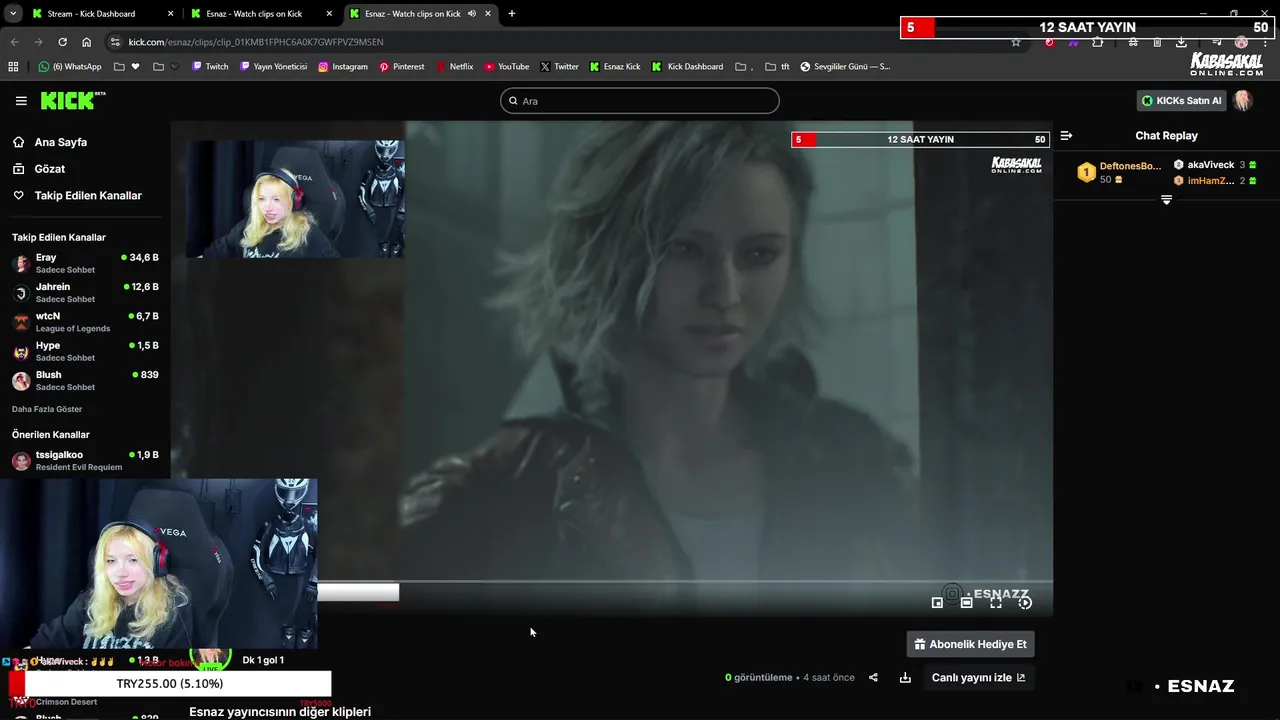
Task: Expand Daha Fazla Göster
Action: click(47, 409)
